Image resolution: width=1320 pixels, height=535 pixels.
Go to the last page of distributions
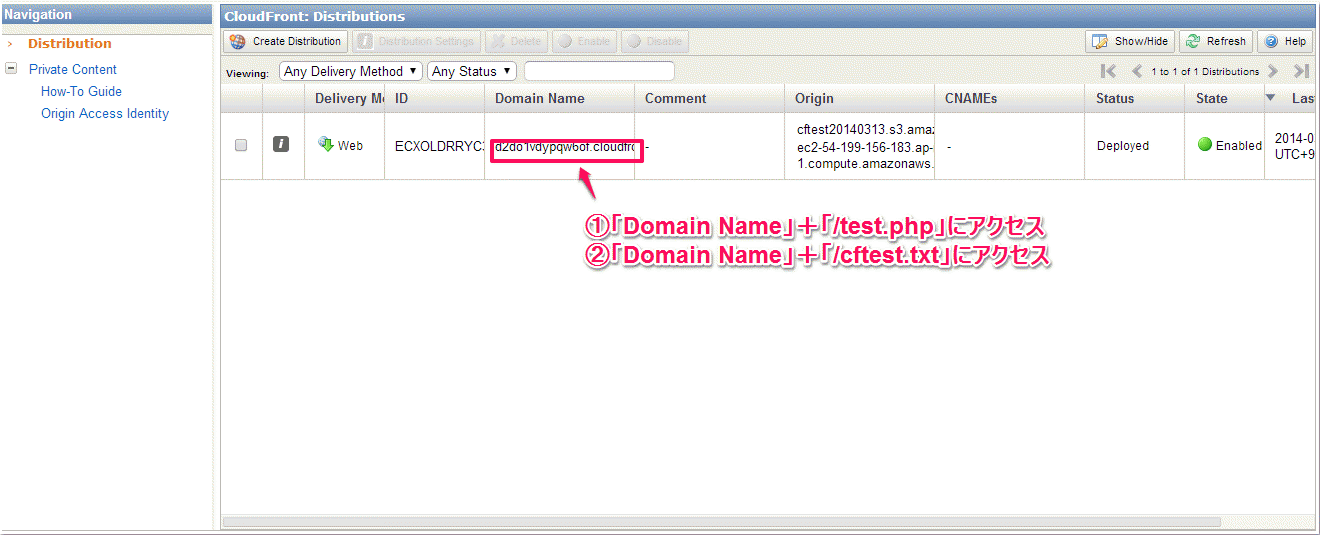(1301, 71)
